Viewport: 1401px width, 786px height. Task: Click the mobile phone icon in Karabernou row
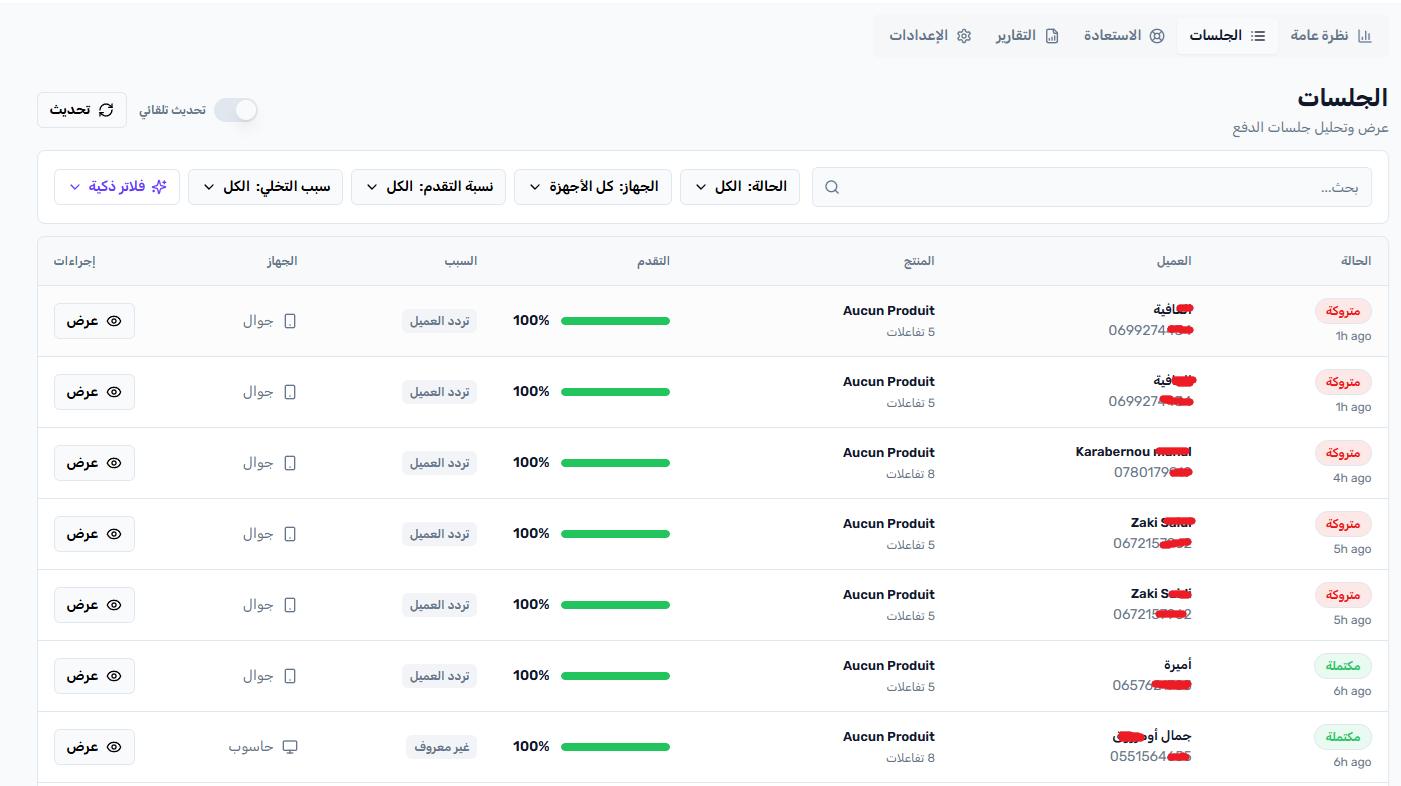(x=290, y=463)
